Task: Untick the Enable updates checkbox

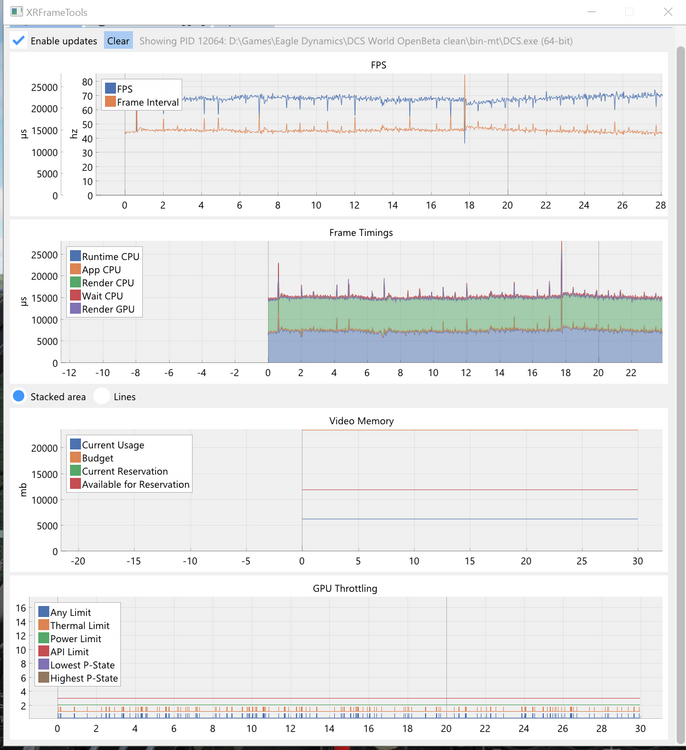Action: (x=19, y=41)
